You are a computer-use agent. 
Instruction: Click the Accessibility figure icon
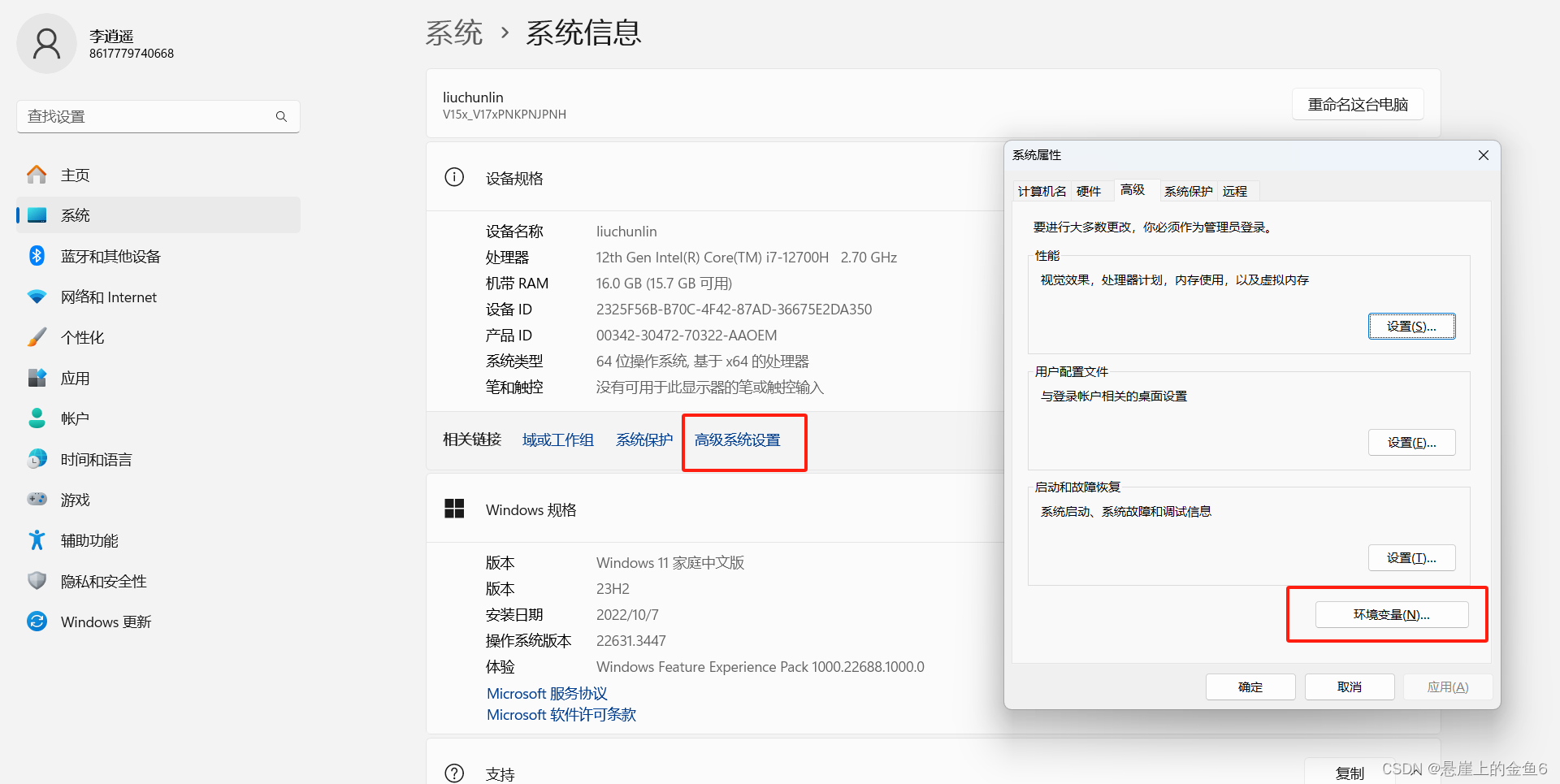[x=37, y=540]
